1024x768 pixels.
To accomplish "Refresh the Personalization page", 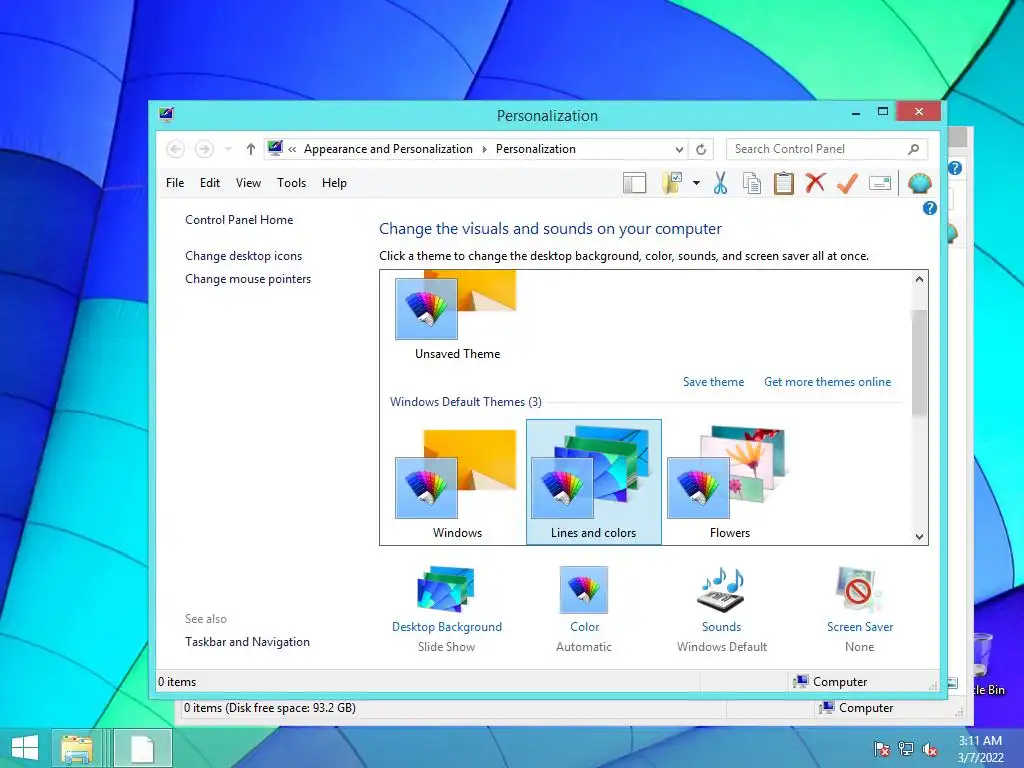I will (701, 150).
